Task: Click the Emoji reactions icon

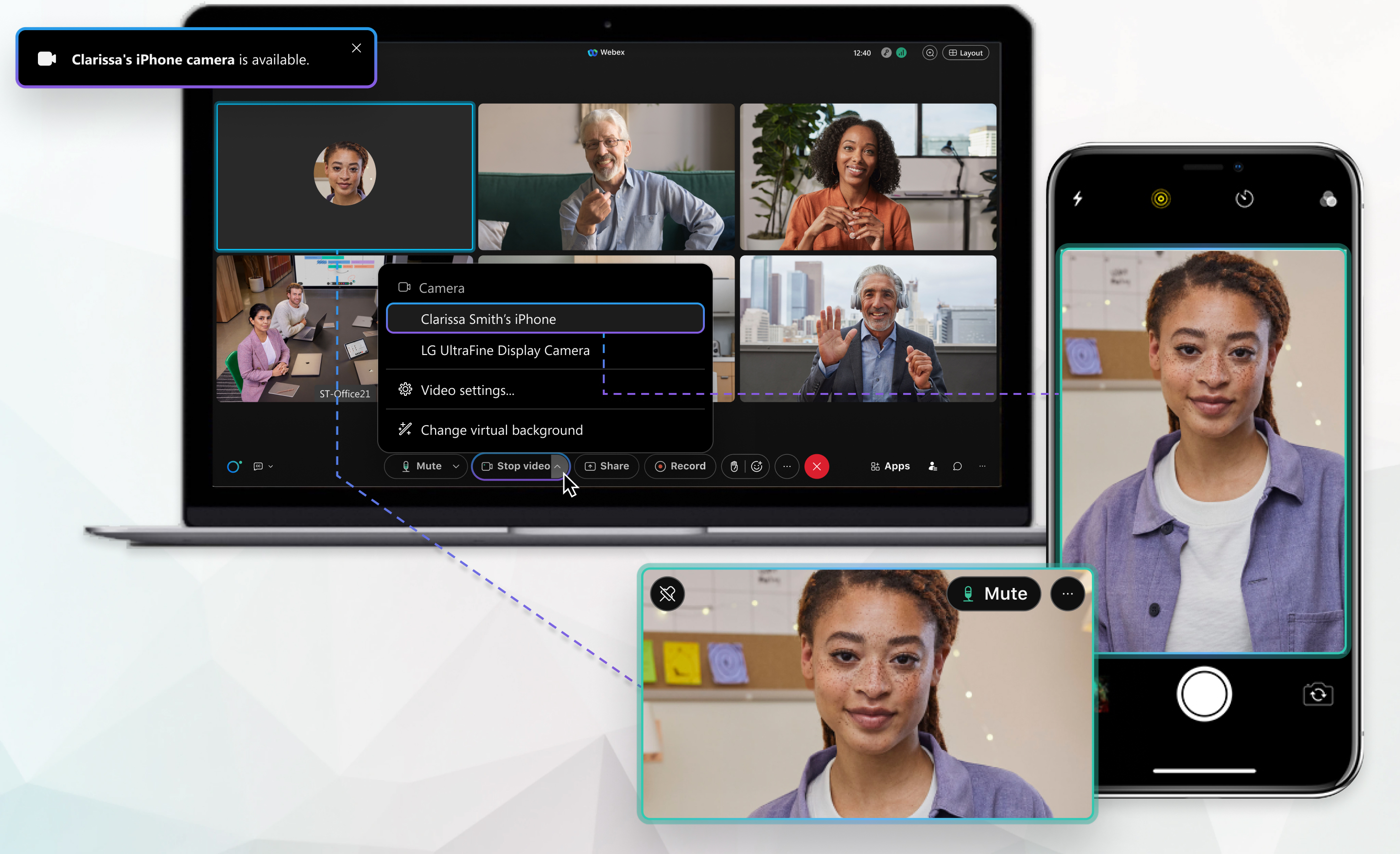Action: (x=757, y=465)
